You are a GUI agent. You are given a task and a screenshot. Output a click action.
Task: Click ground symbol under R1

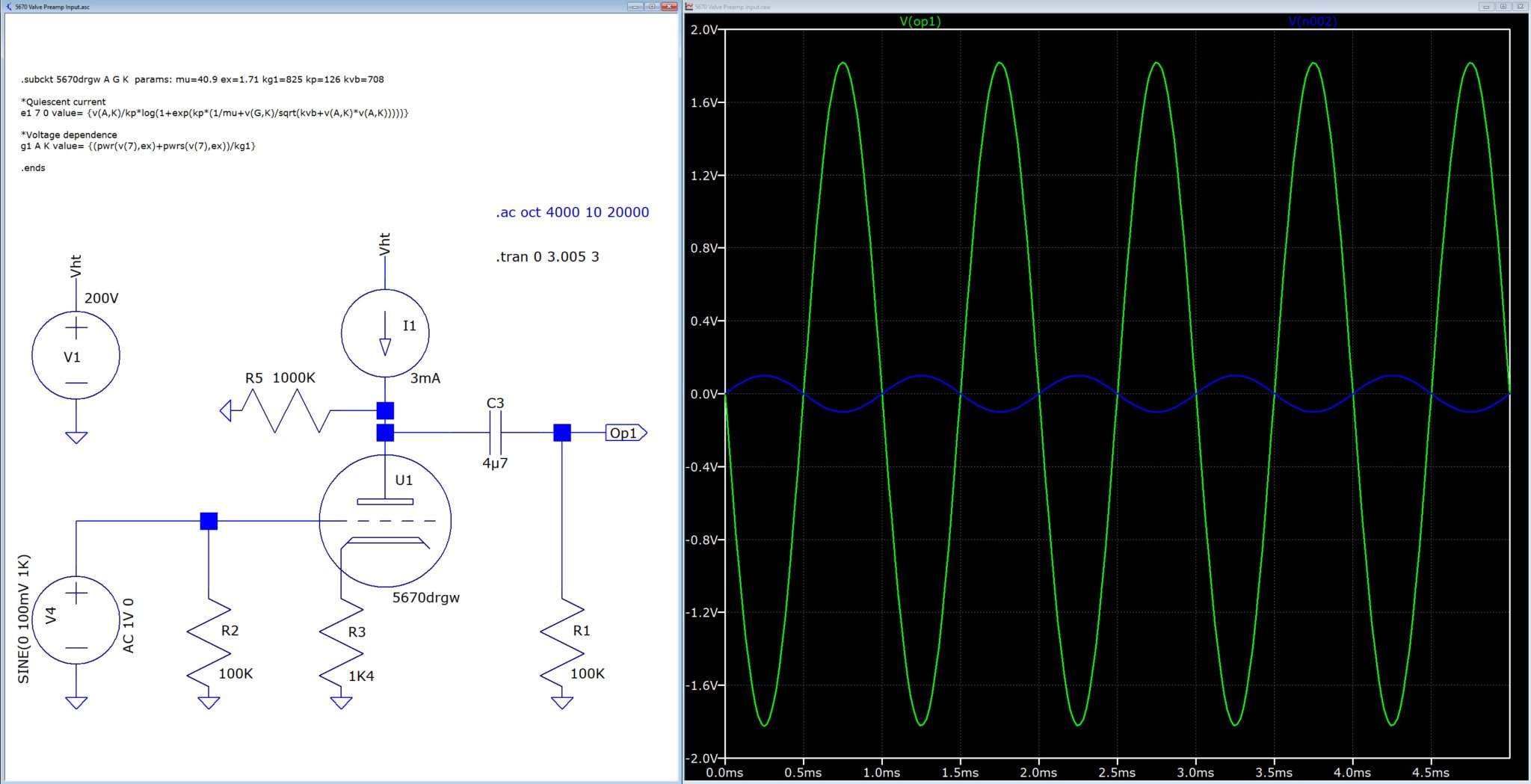(x=562, y=703)
